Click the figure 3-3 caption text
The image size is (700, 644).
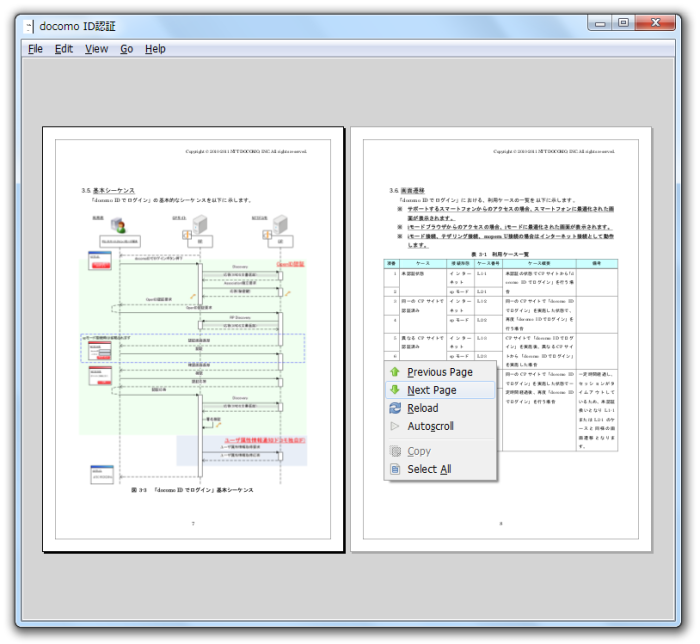coord(192,490)
